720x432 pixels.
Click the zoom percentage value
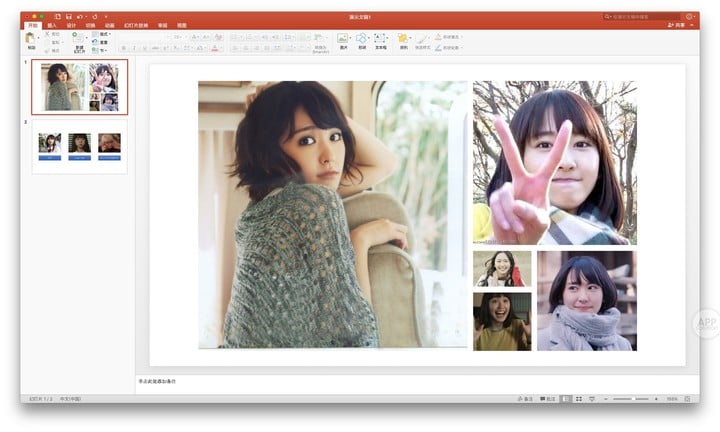[x=672, y=399]
